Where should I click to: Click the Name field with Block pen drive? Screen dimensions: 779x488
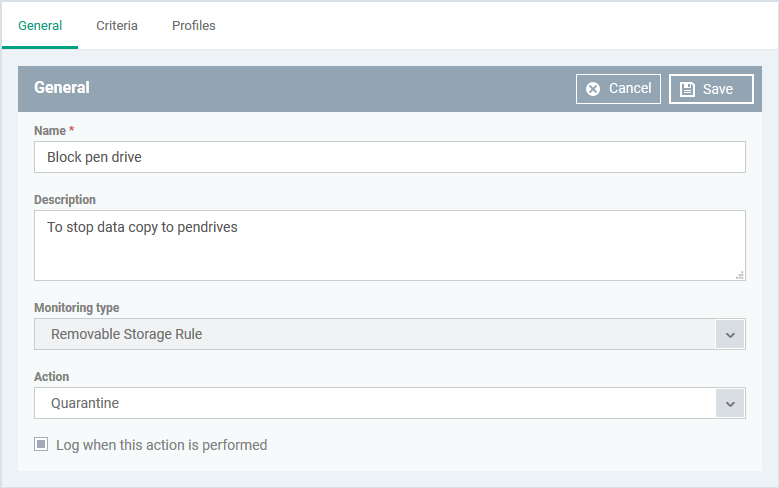click(390, 157)
